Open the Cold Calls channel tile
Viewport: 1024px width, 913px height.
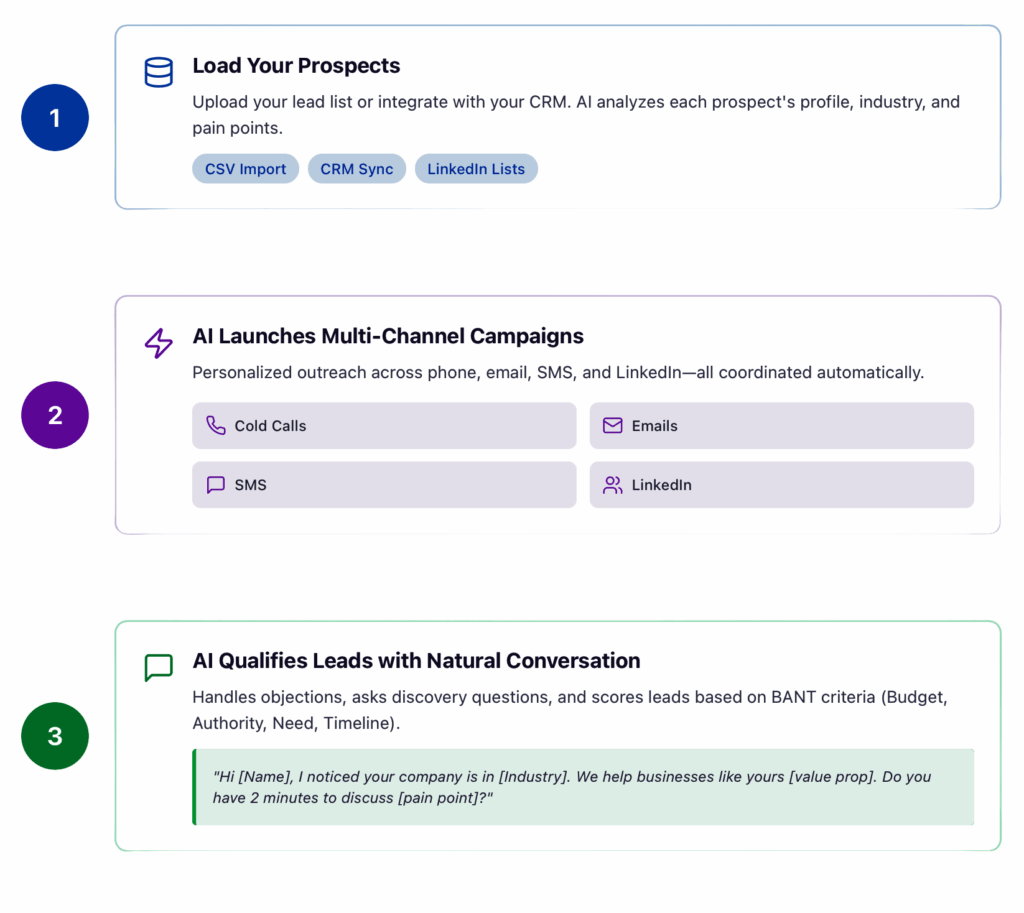[384, 425]
